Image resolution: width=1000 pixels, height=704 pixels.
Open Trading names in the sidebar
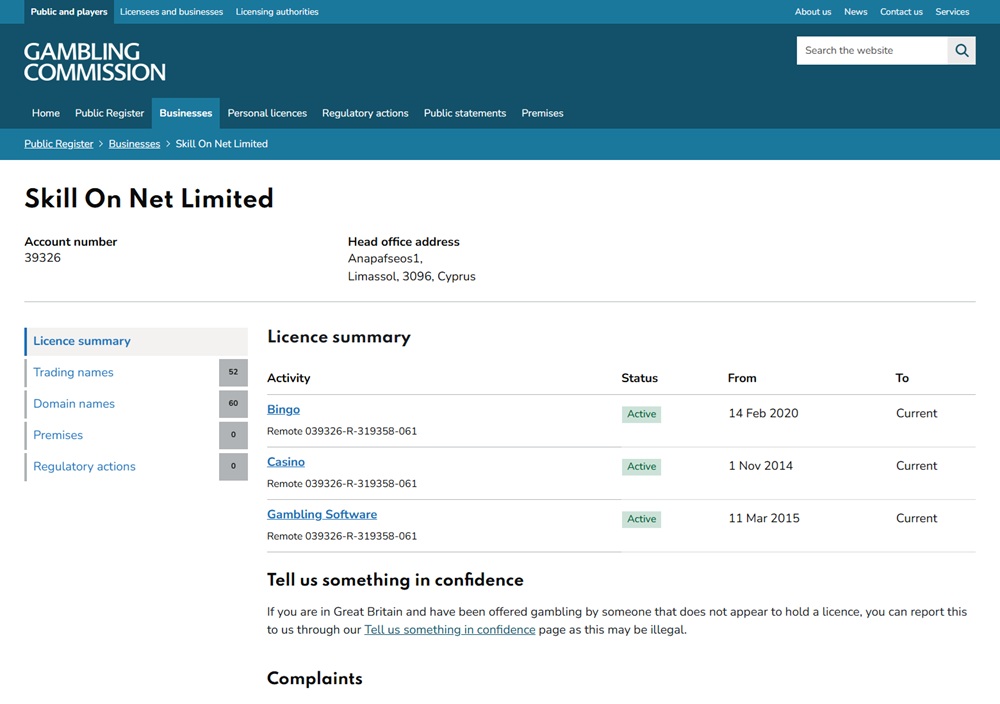[73, 372]
